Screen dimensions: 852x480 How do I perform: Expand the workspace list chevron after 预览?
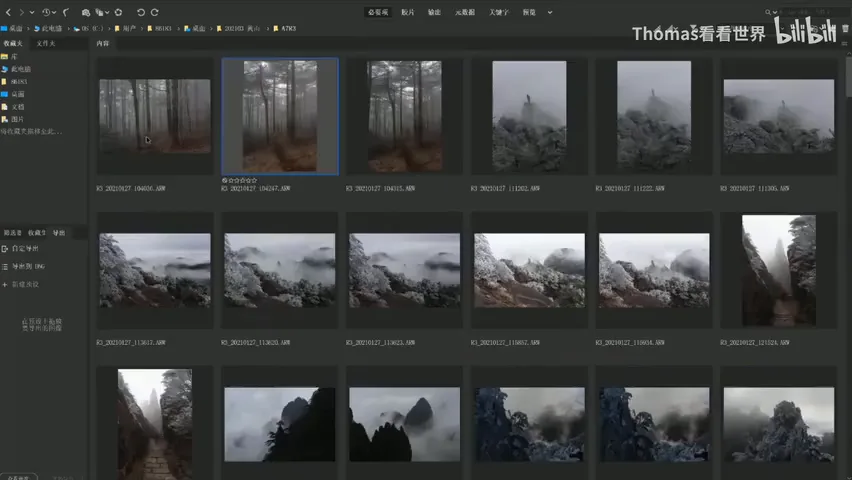(x=550, y=12)
